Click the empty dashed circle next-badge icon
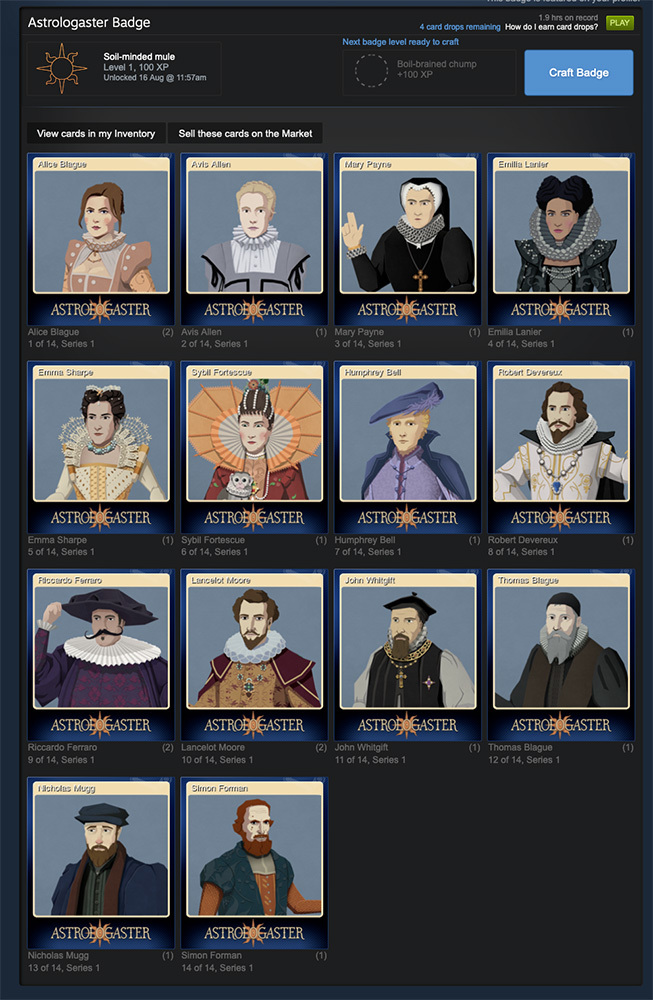 [371, 70]
